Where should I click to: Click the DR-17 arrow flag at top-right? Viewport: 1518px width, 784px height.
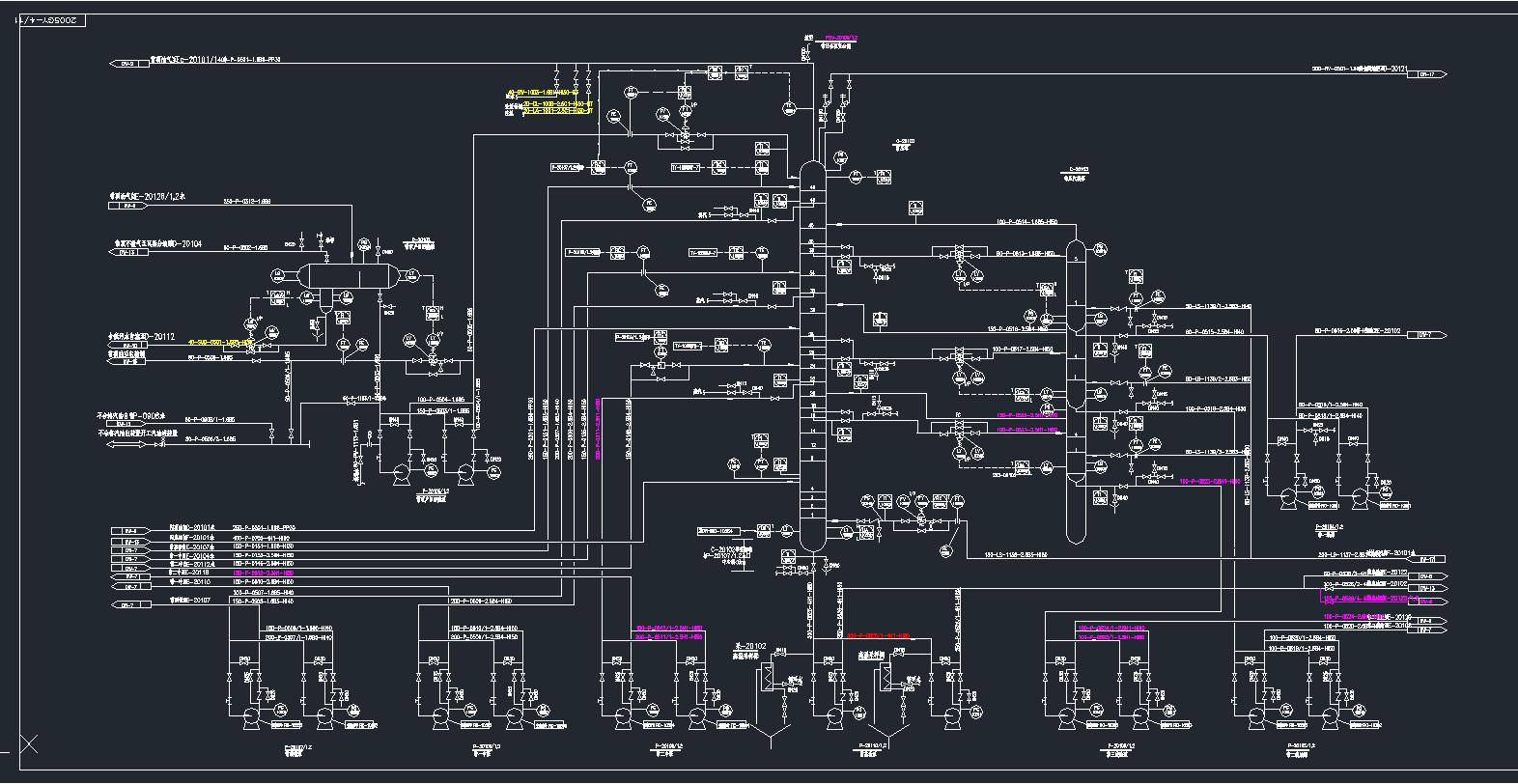click(x=1430, y=74)
